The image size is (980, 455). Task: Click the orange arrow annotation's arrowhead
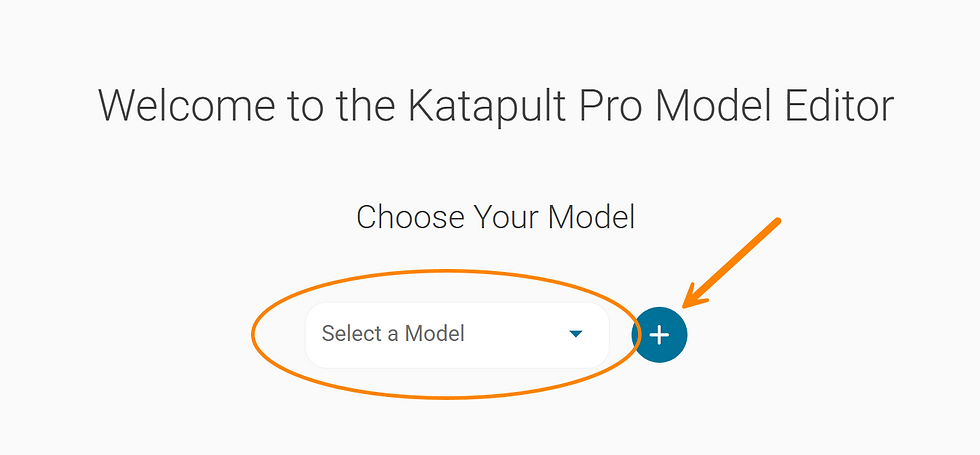coord(694,296)
